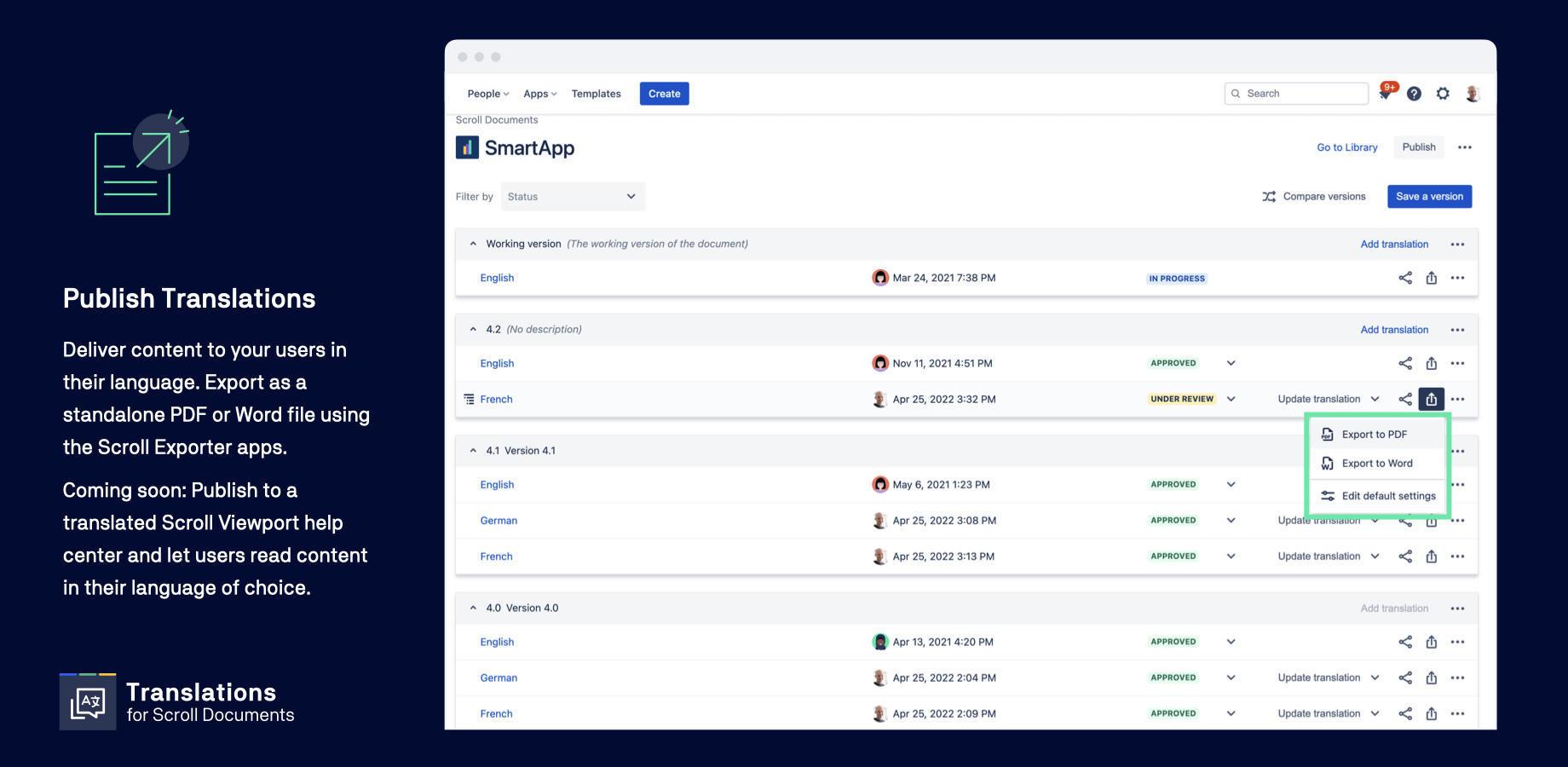This screenshot has width=1568, height=767.
Task: Open more options next to Publish button
Action: pos(1465,147)
